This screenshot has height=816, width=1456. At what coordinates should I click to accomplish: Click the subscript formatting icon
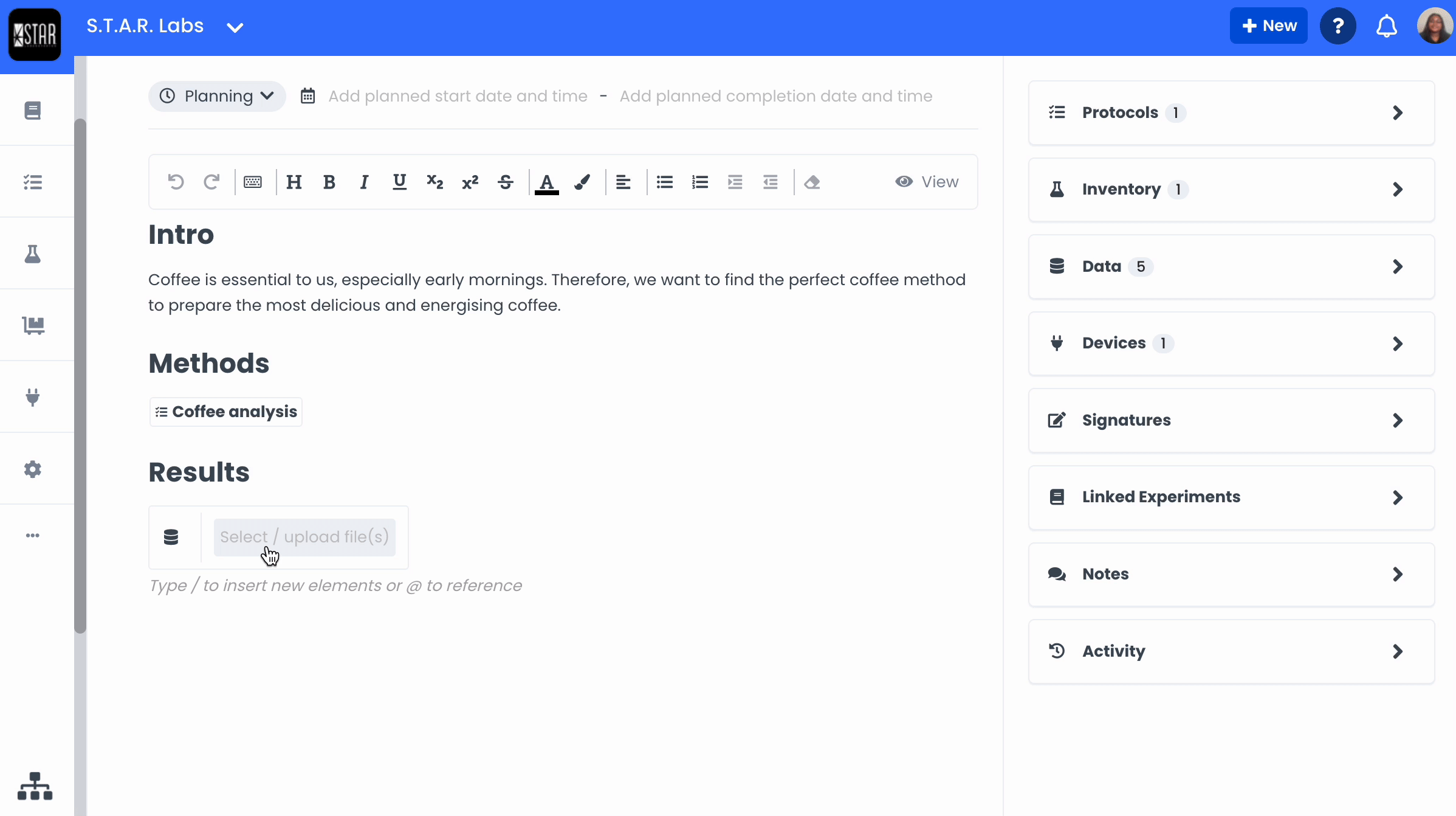click(434, 182)
